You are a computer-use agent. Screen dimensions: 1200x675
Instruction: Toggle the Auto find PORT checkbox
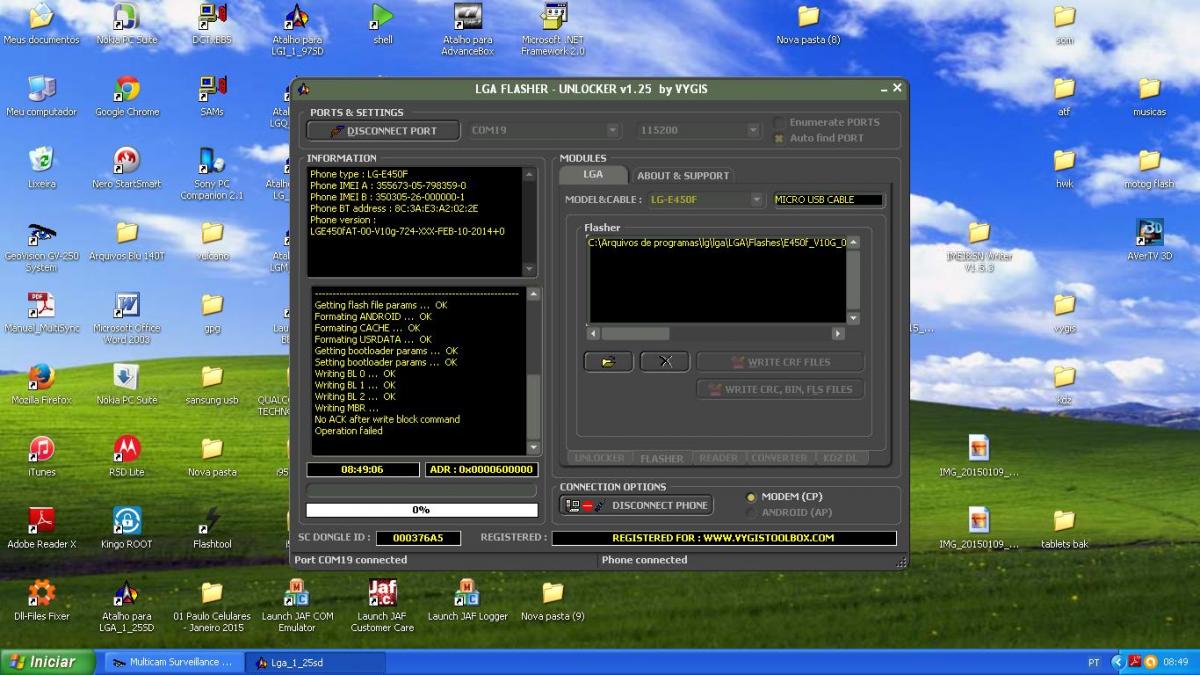tap(779, 138)
